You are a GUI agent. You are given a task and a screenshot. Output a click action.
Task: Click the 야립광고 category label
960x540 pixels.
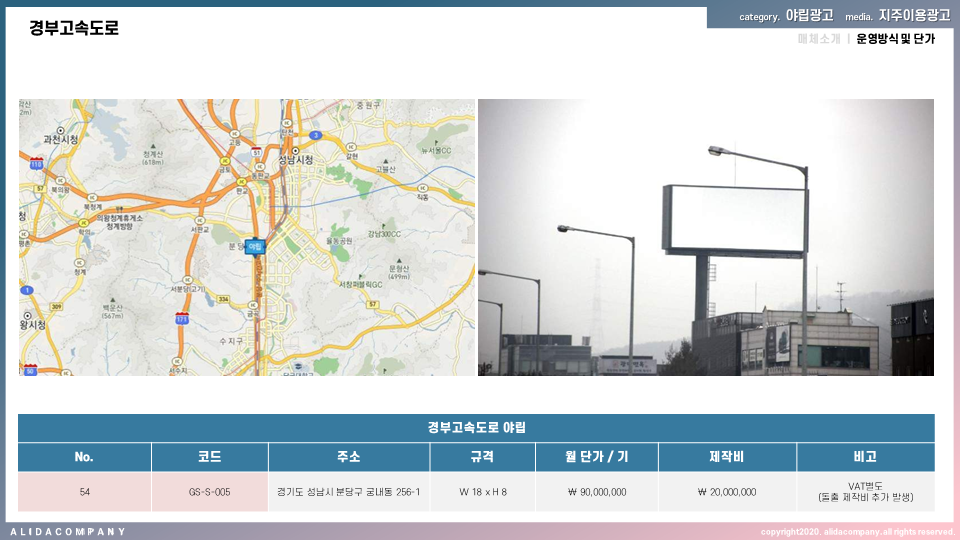(x=809, y=16)
